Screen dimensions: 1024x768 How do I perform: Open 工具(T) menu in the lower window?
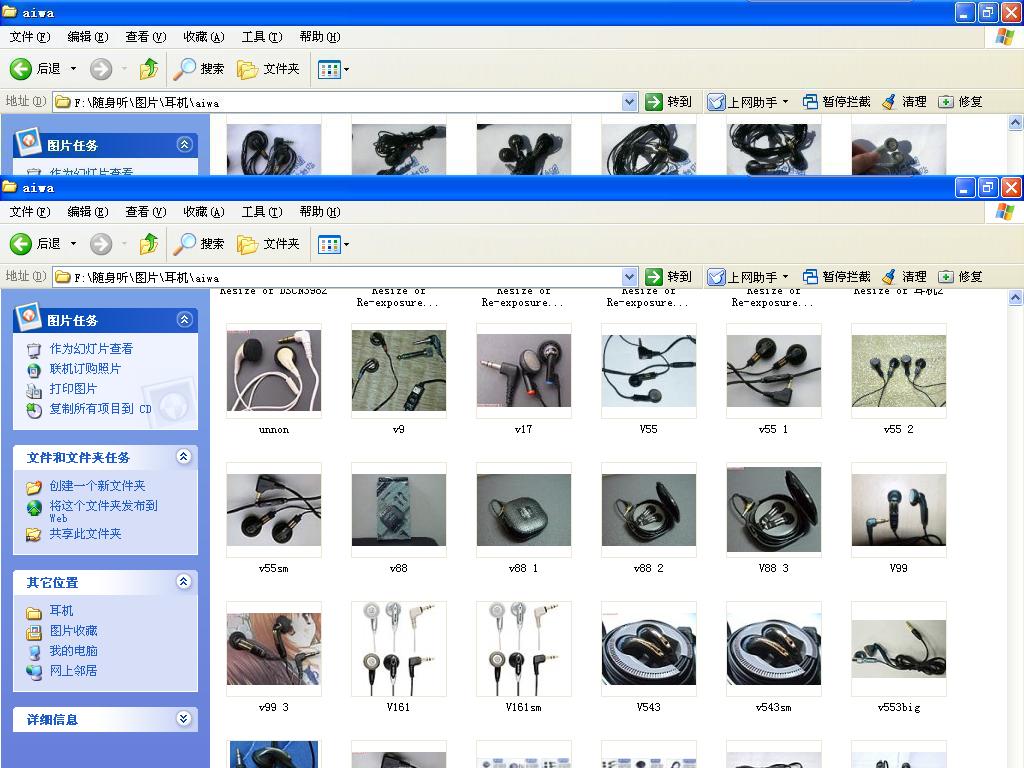[262, 212]
